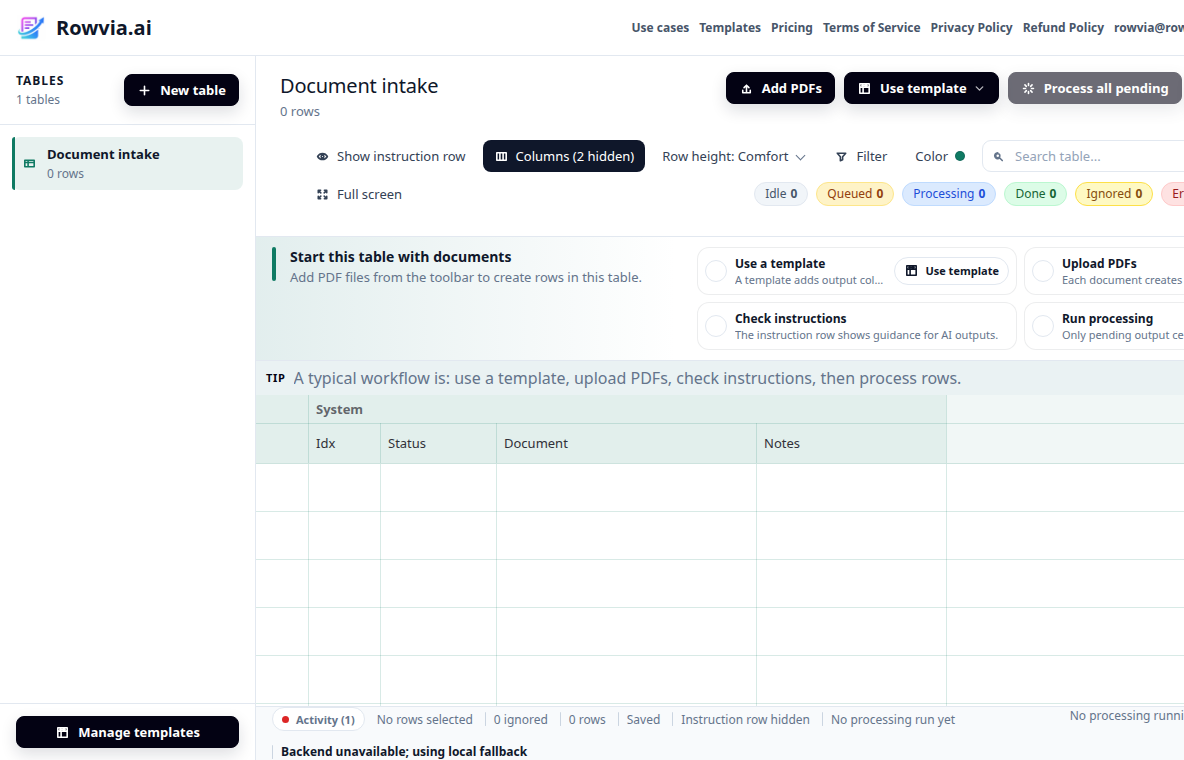The image size is (1184, 760).
Task: Open the Use template dropdown in toolbar
Action: 921,88
